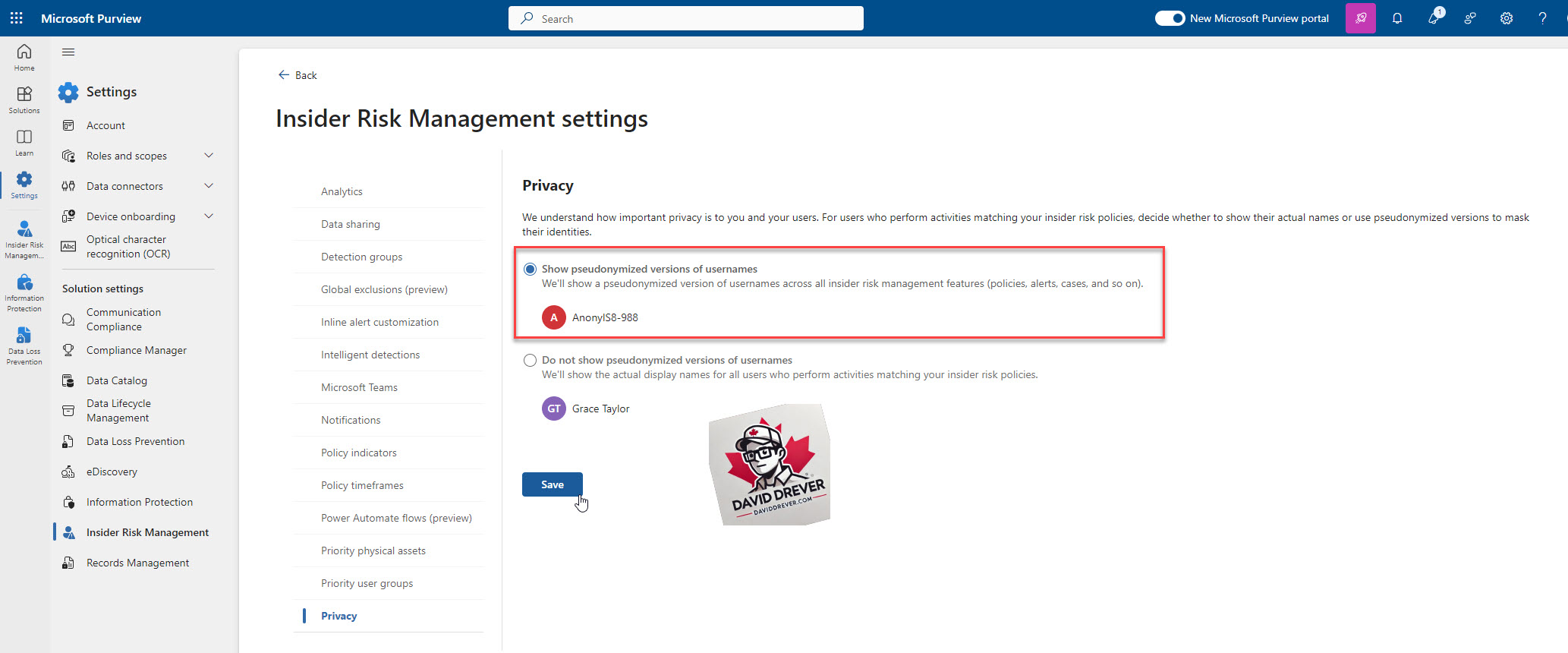Open Solutions in left rail
The image size is (1568, 653).
(x=24, y=99)
